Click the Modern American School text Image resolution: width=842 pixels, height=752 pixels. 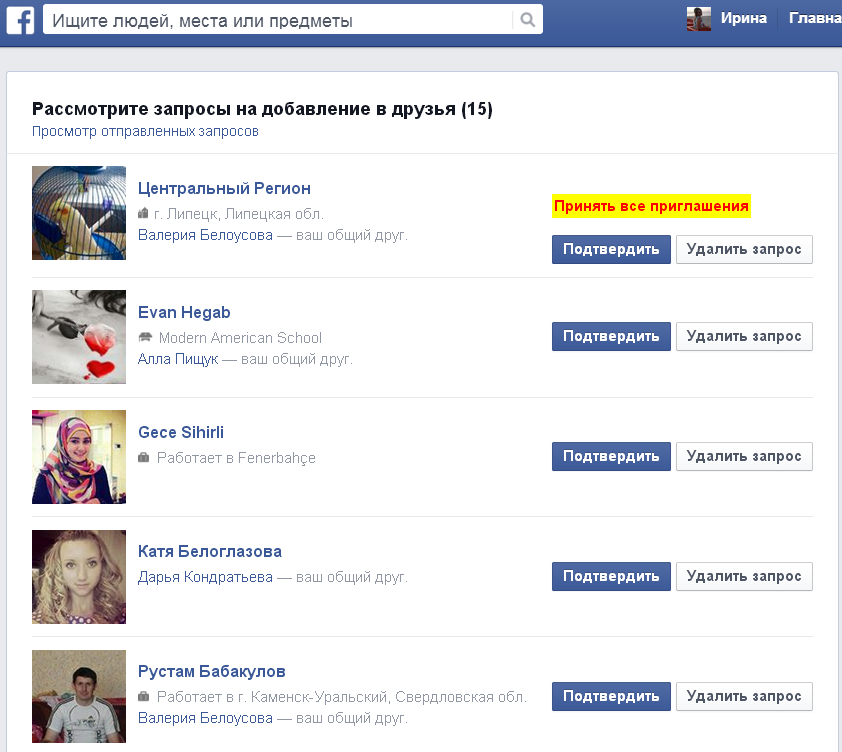[240, 337]
